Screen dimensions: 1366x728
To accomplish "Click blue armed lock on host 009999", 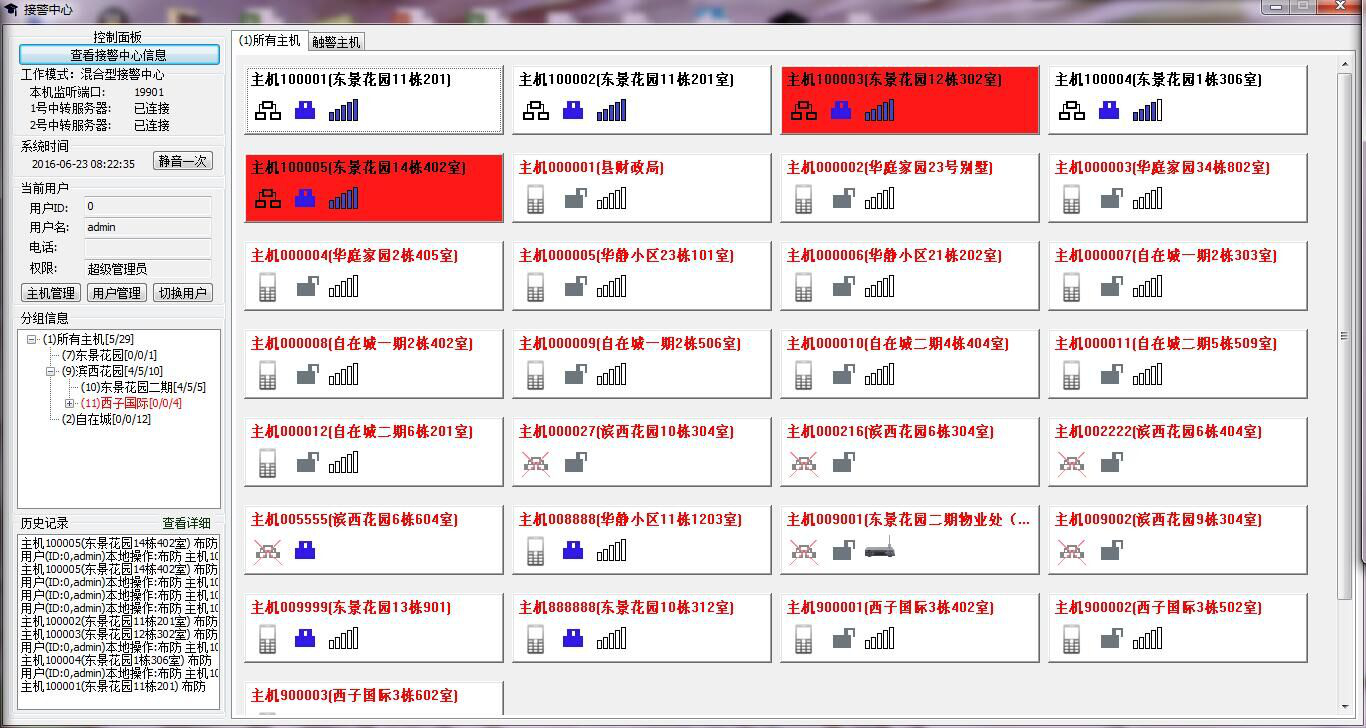I will tap(305, 638).
